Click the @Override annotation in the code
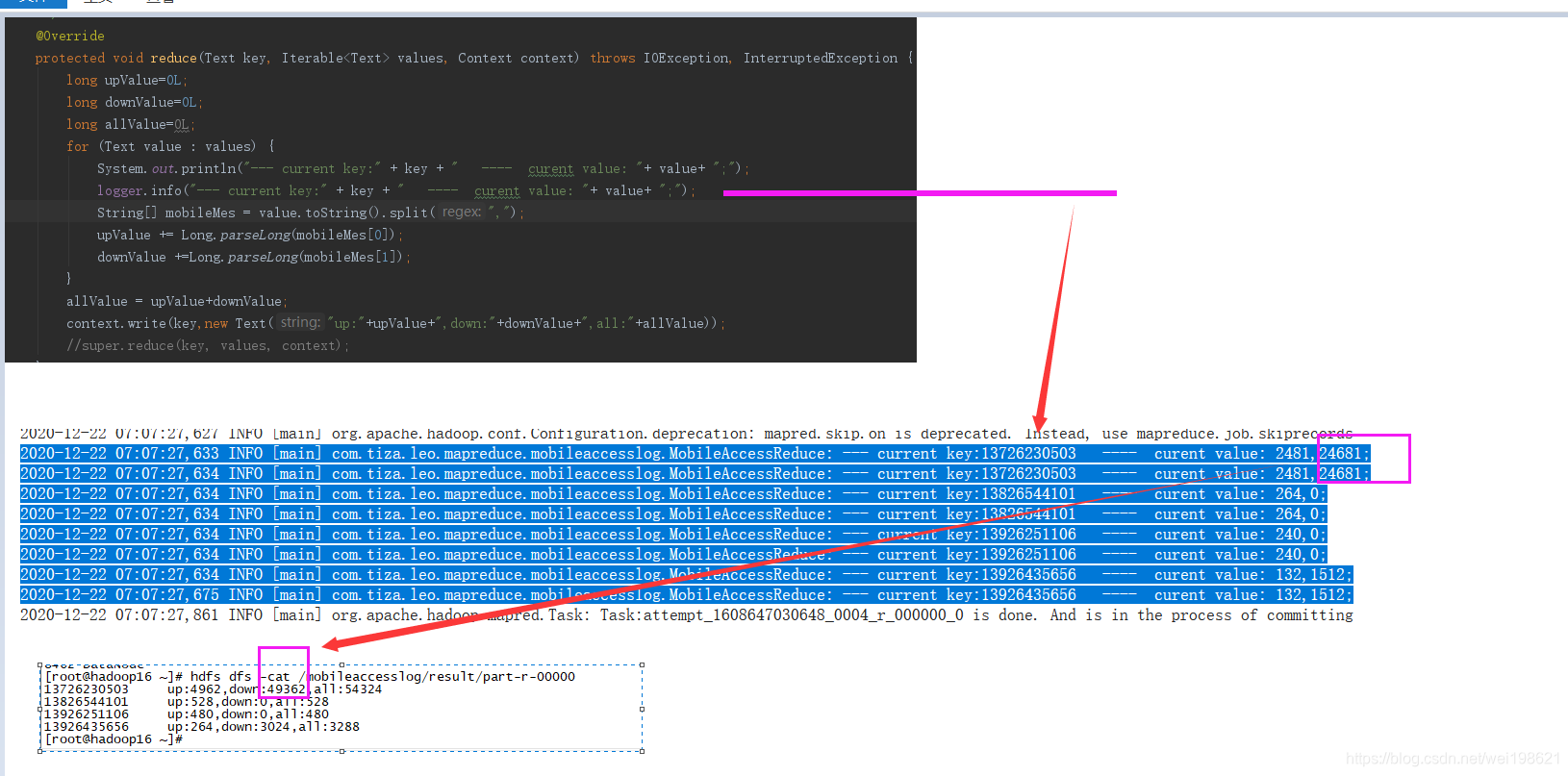 pos(70,36)
